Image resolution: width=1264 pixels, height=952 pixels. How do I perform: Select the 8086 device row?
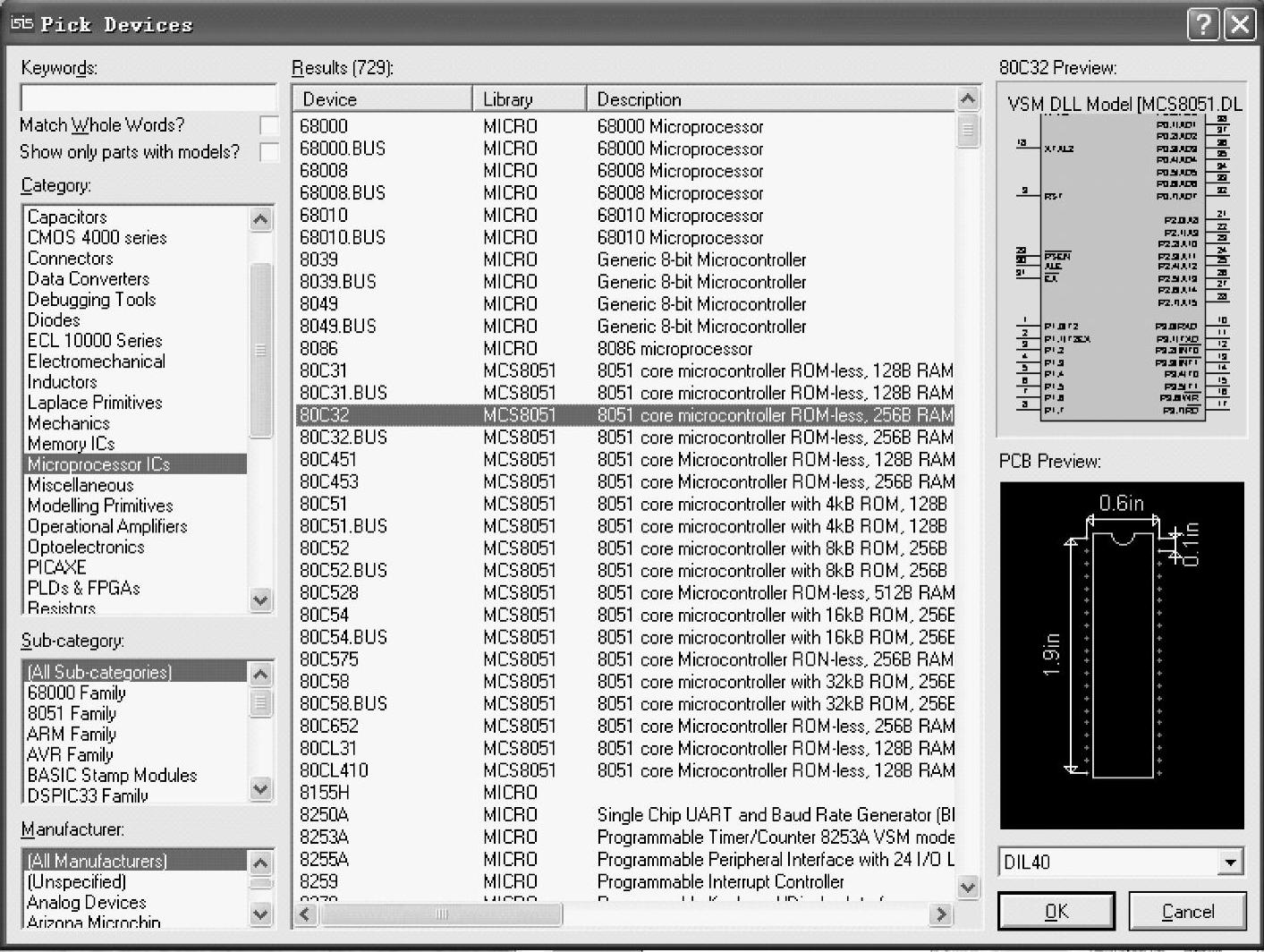point(625,348)
